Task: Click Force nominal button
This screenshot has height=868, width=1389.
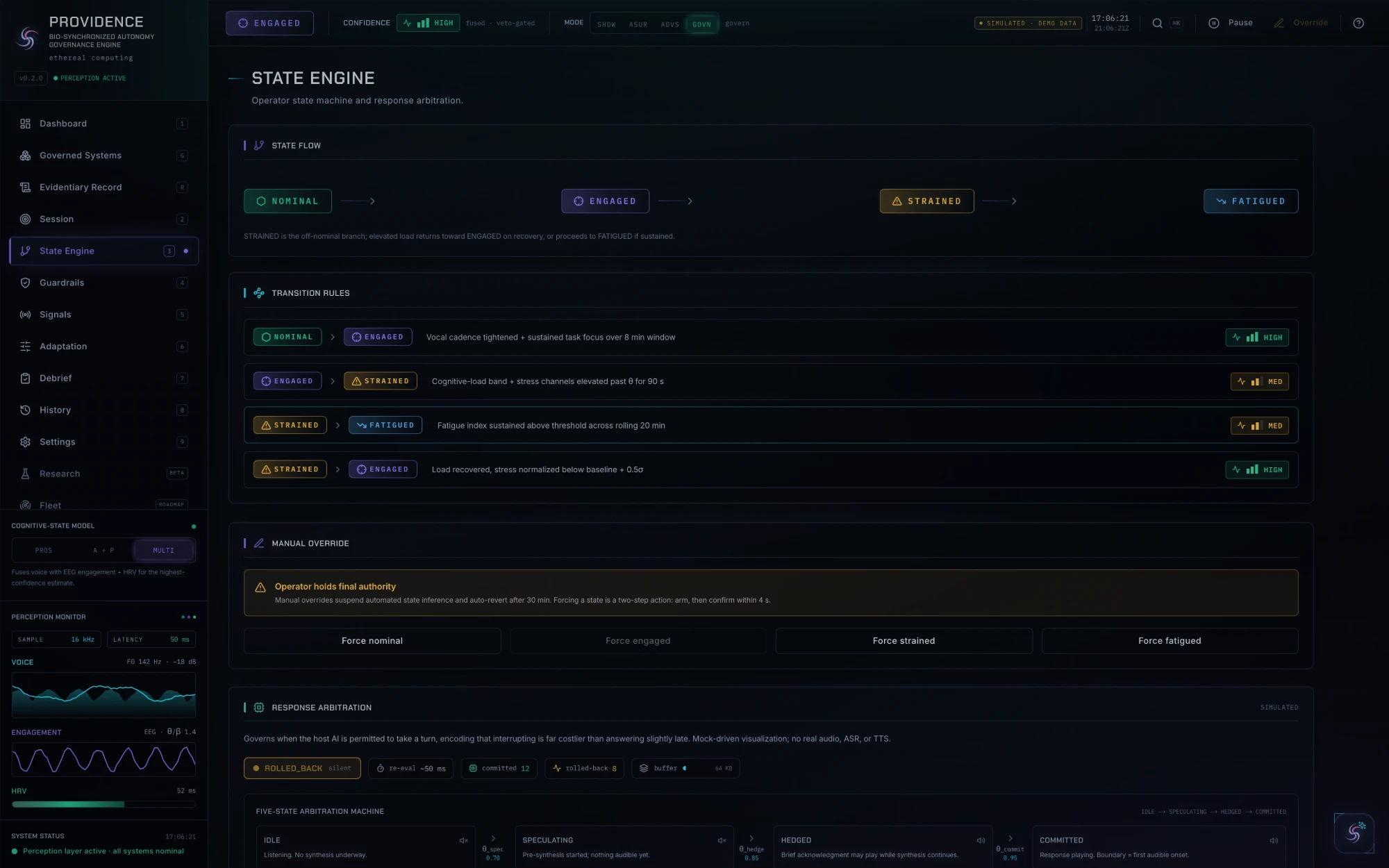Action: point(372,640)
